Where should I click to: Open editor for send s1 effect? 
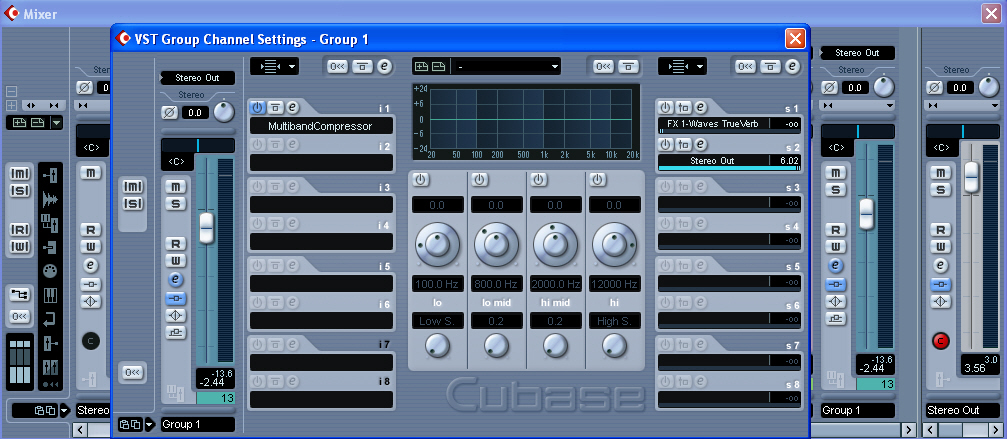pos(700,107)
